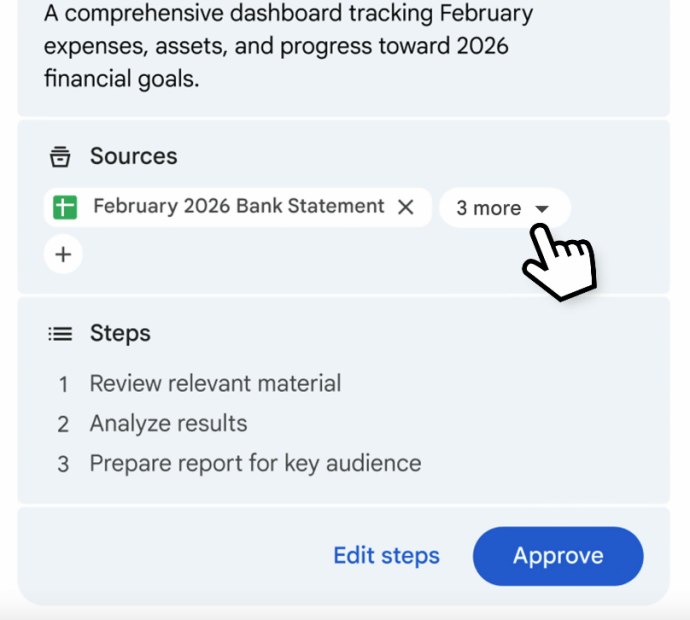Open the February 2026 Bank Statement chip
Viewport: 690px width, 620px height.
[x=238, y=207]
